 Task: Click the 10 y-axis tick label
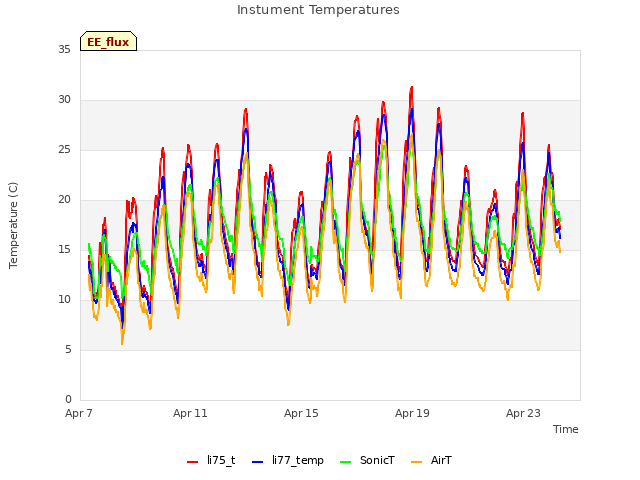click(x=64, y=300)
